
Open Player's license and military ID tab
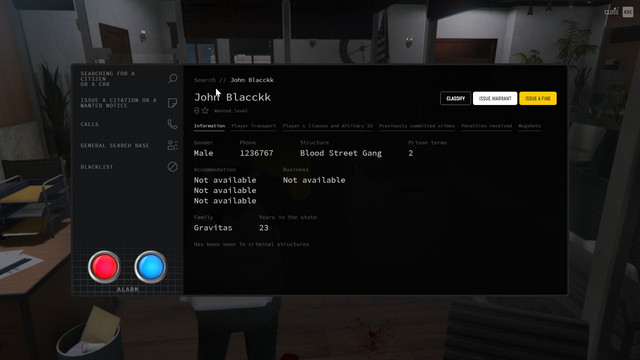click(327, 126)
